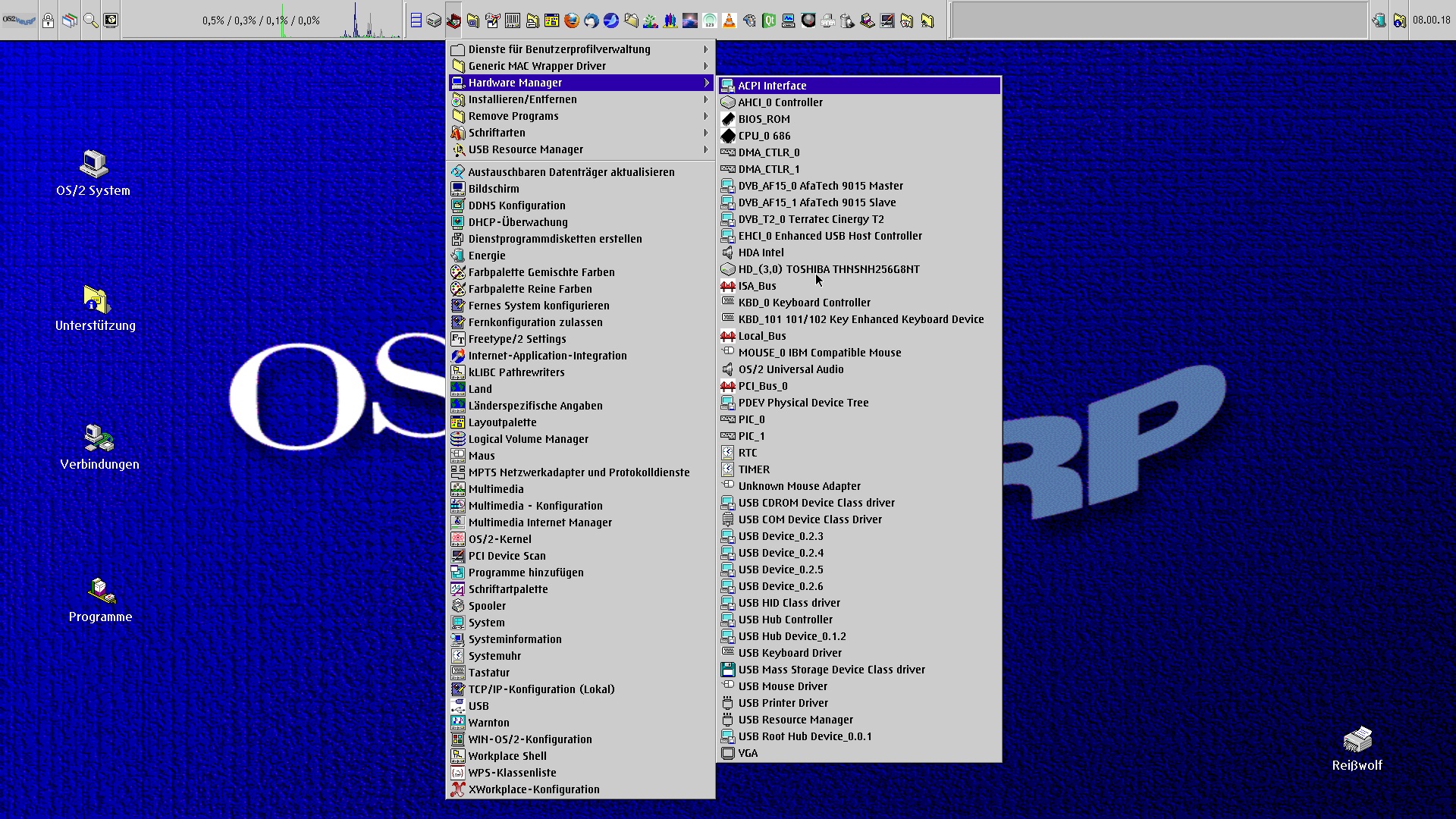Open Bildschirm settings object
This screenshot has height=819, width=1456.
point(580,189)
